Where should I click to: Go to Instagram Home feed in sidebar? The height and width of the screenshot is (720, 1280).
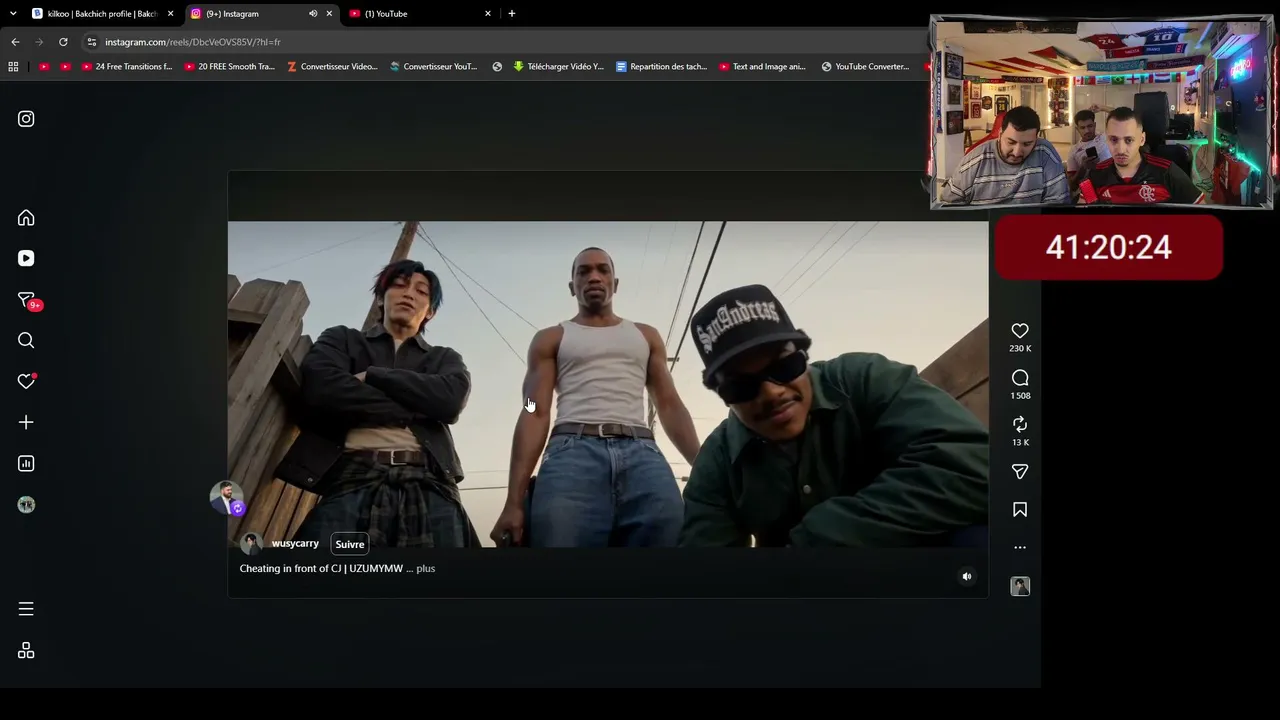[26, 218]
